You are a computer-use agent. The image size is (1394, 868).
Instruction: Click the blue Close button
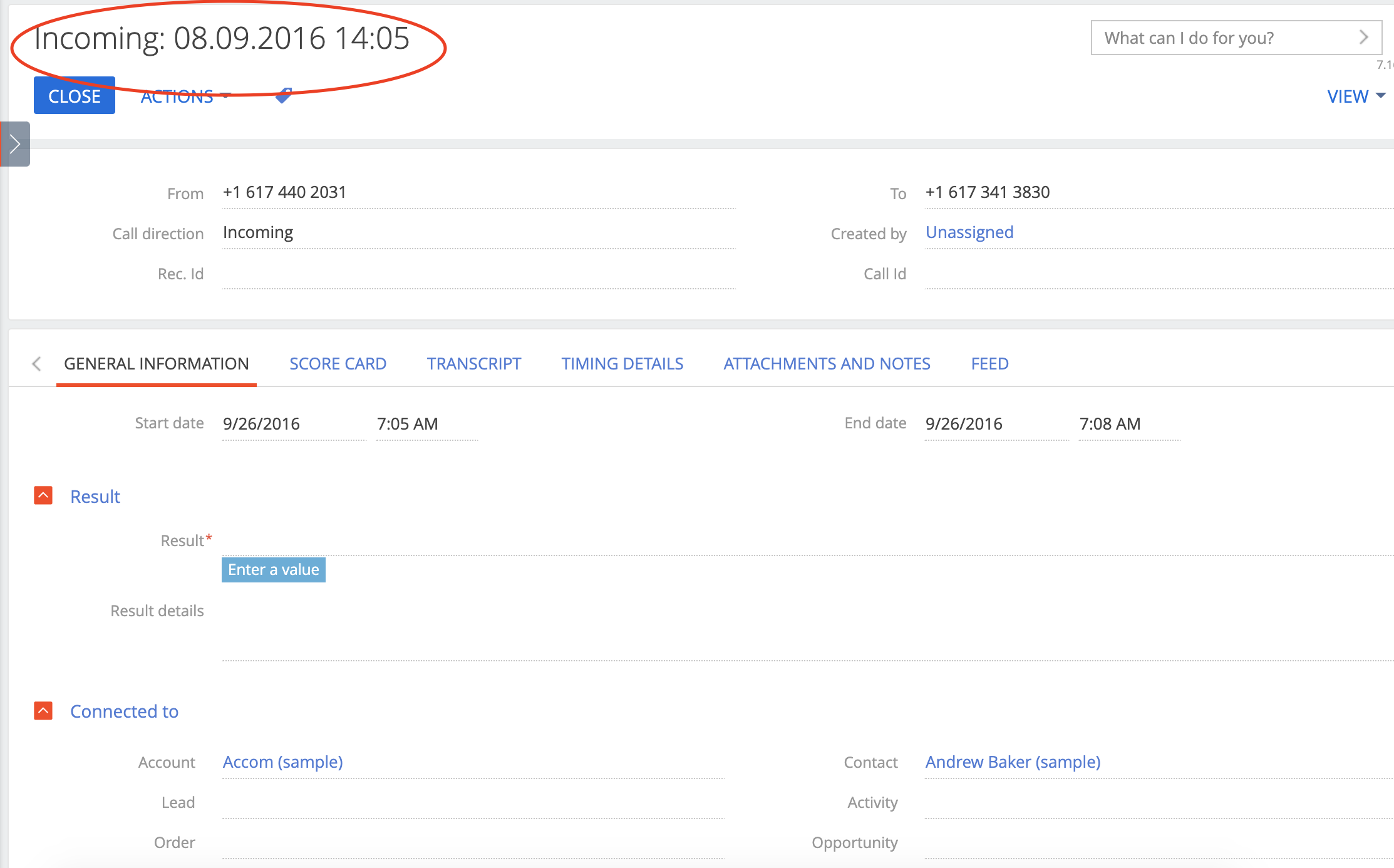(75, 96)
